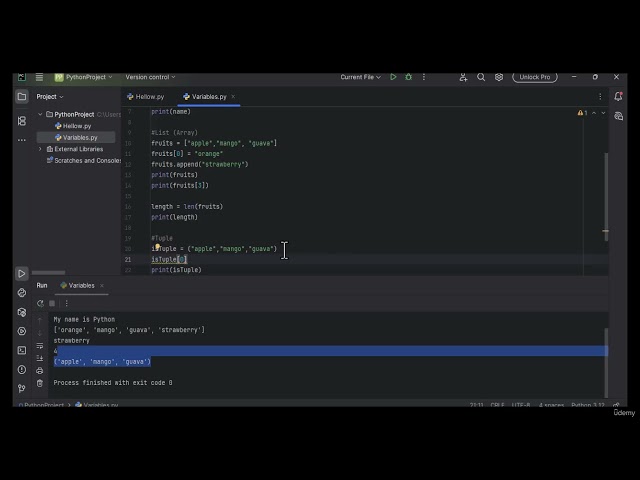Click the lightbulb quick-fix icon on line 20
Screen dimensions: 640x480
click(157, 246)
